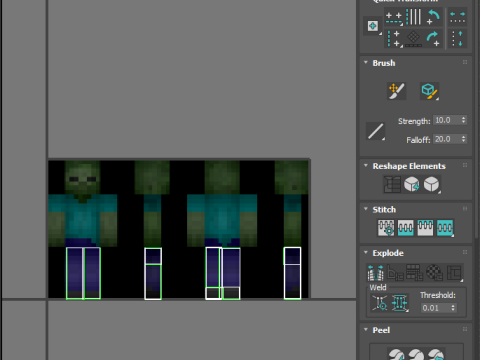
Task: Click the Rotate +90 clockwise arrow icon
Action: [x=434, y=39]
